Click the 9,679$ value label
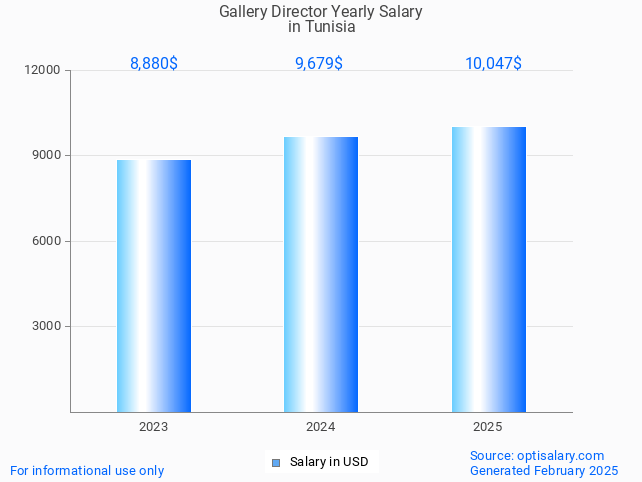642x482 pixels. point(319,63)
